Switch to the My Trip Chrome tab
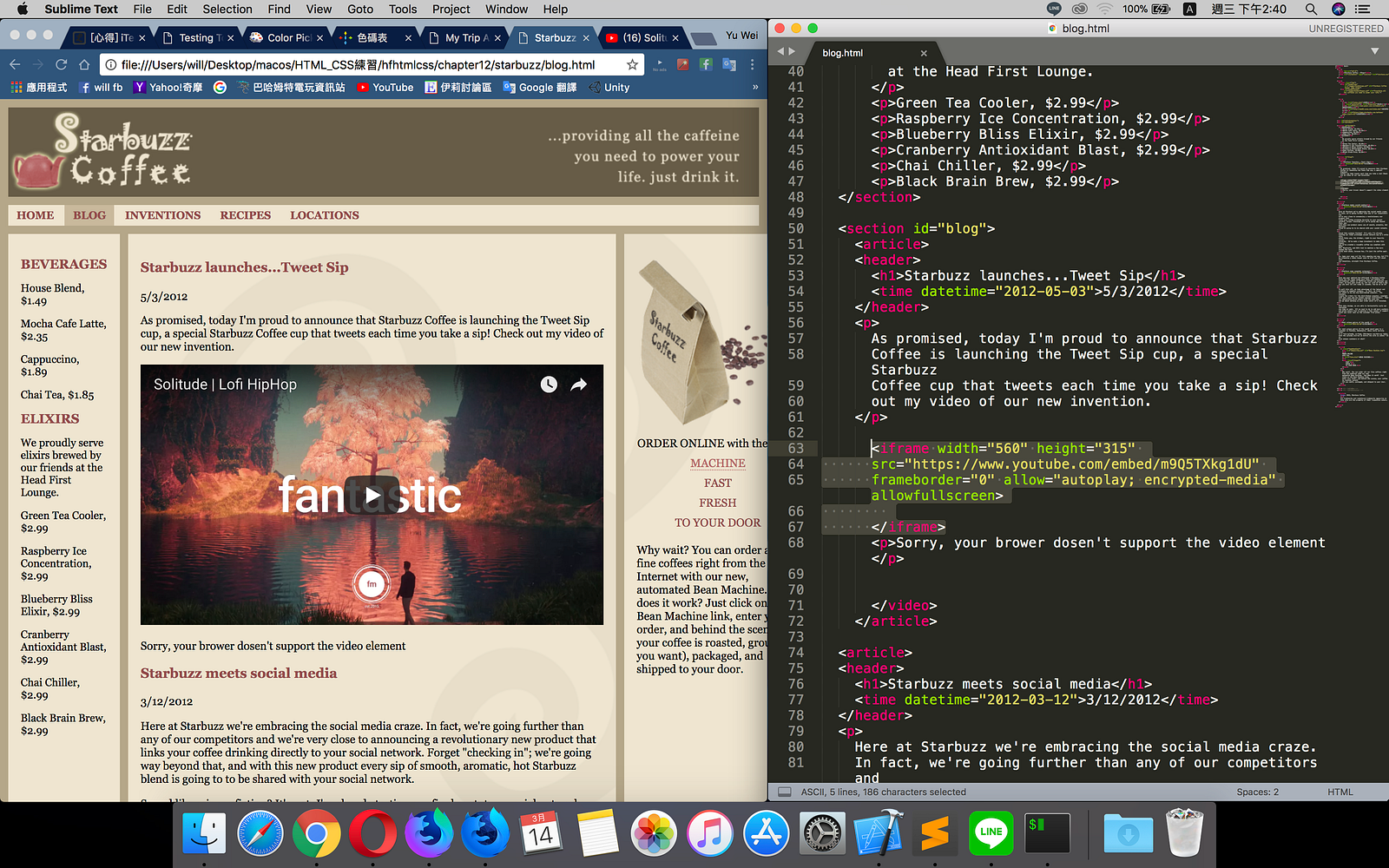1389x868 pixels. point(464,37)
